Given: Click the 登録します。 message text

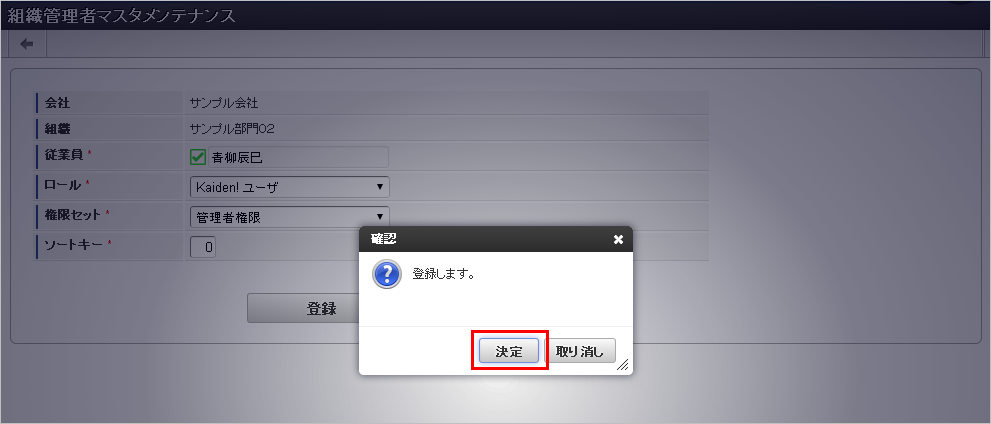Looking at the screenshot, I should pyautogui.click(x=444, y=274).
